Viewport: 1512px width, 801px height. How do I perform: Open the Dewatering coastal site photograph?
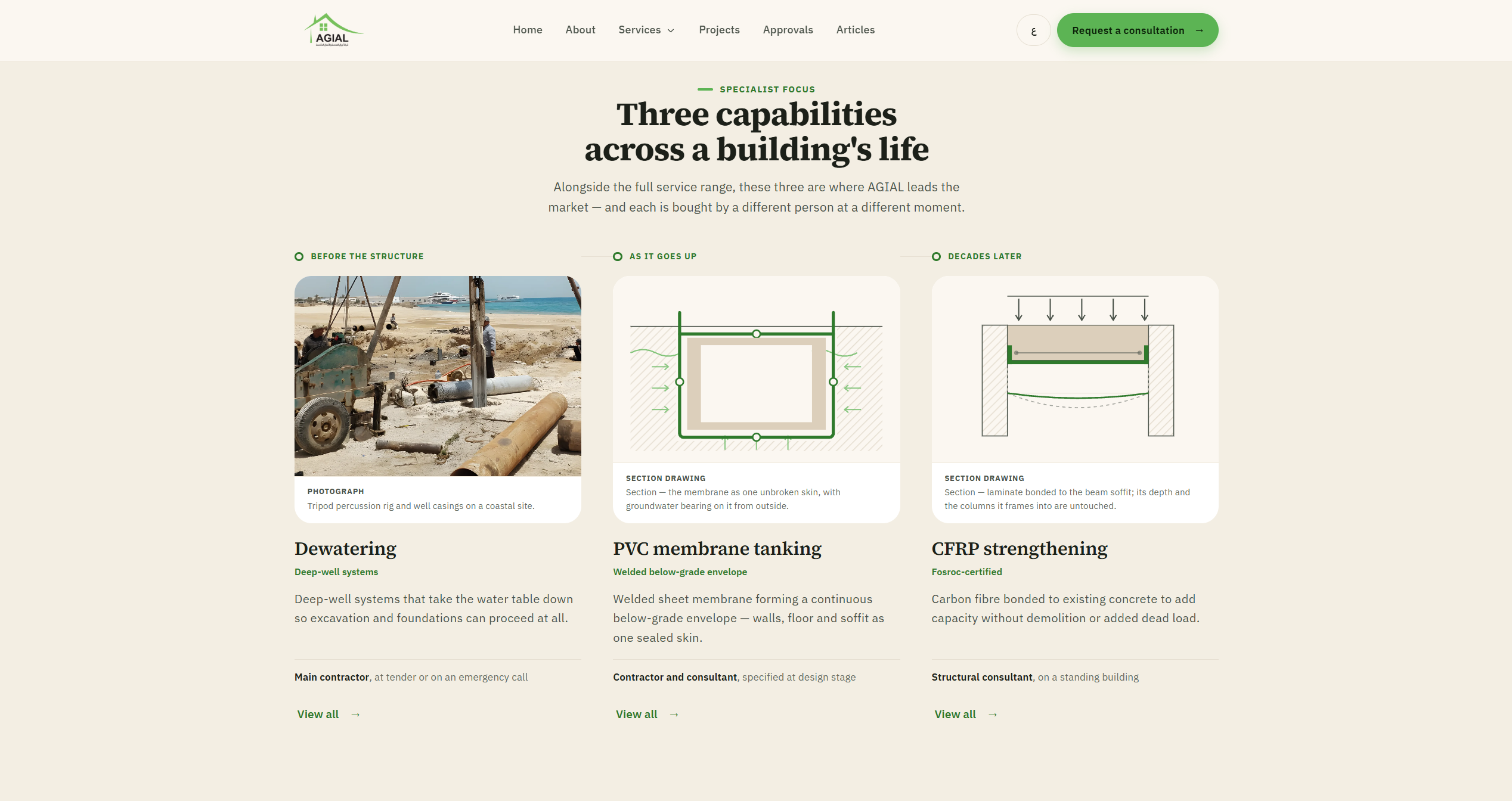[x=438, y=376]
